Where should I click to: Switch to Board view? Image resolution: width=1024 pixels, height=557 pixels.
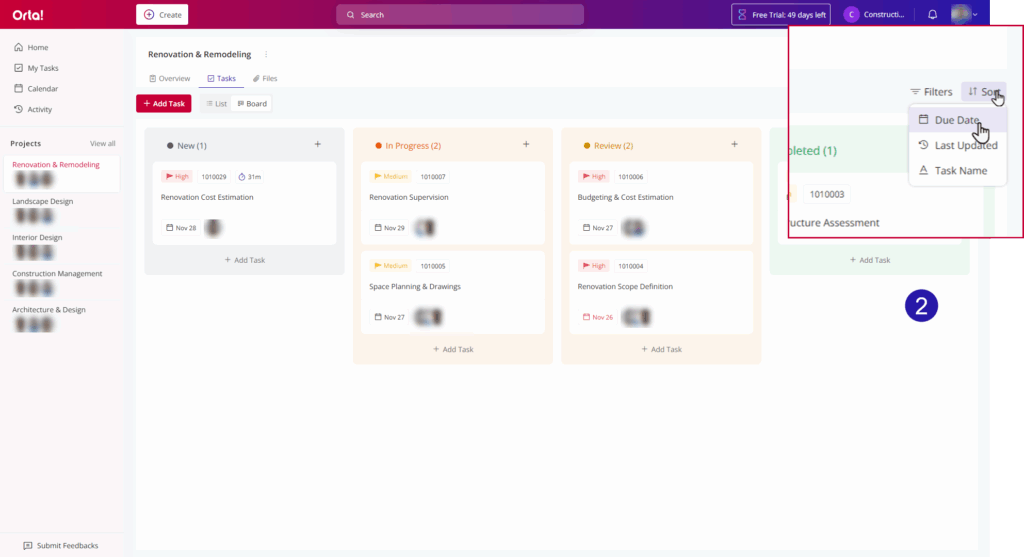click(x=252, y=104)
